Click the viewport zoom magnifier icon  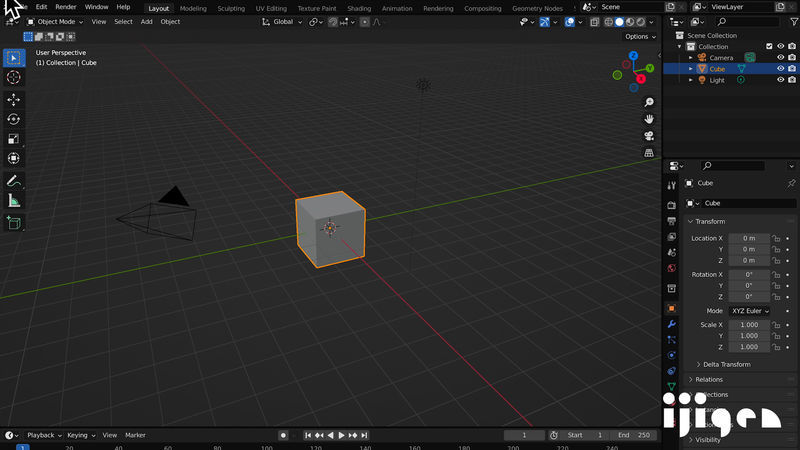[649, 103]
